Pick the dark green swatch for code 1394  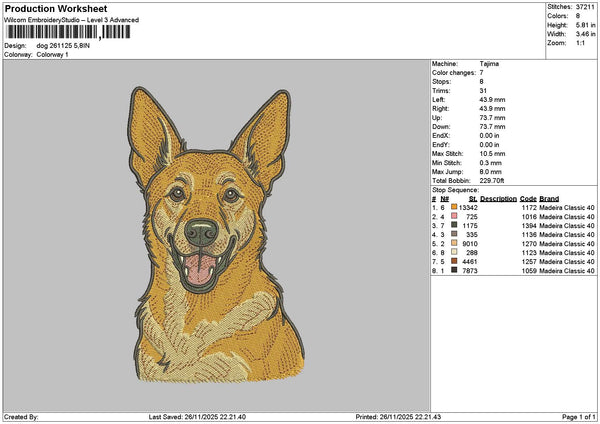[x=454, y=225]
